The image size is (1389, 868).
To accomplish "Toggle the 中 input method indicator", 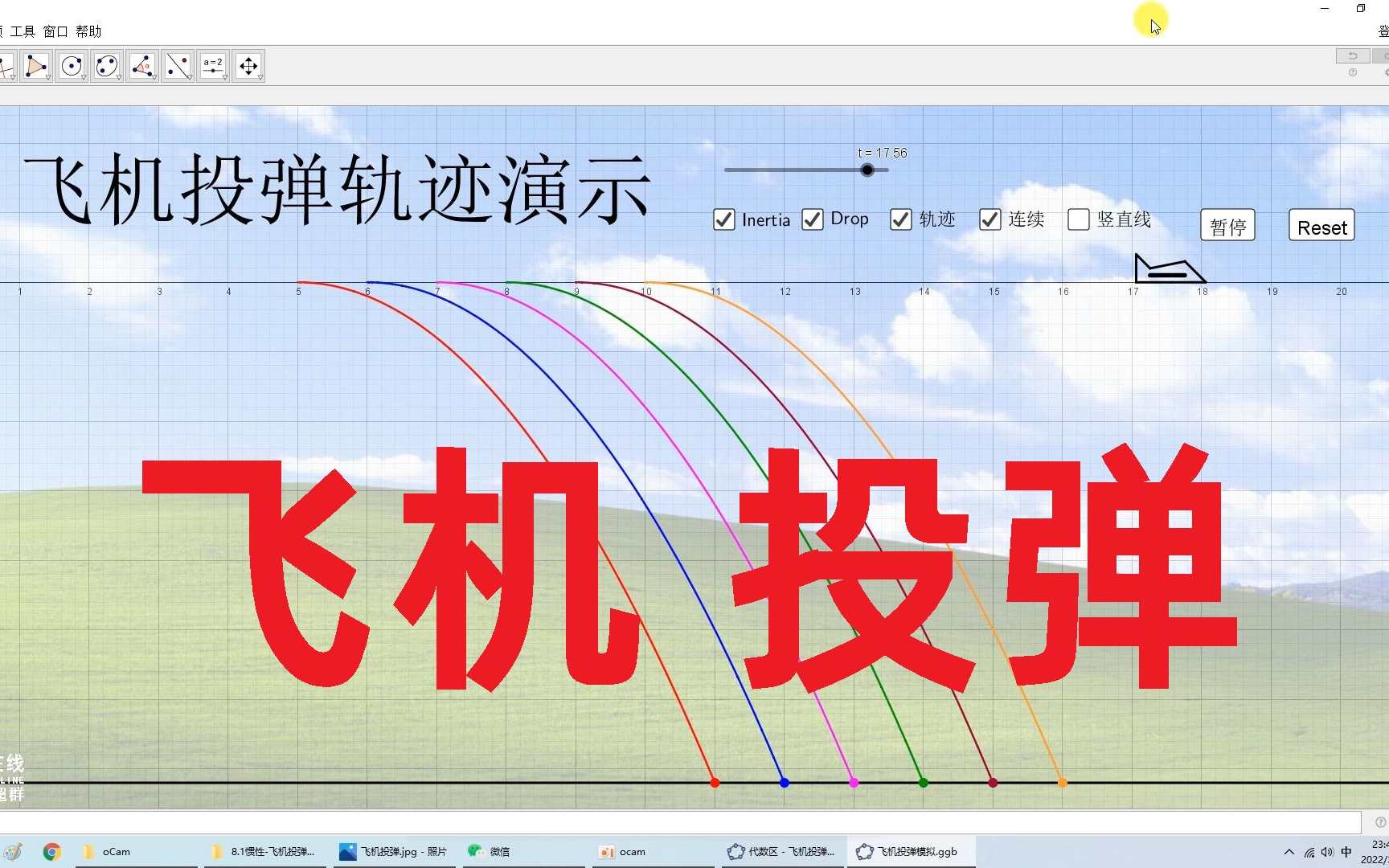I will coord(1346,852).
